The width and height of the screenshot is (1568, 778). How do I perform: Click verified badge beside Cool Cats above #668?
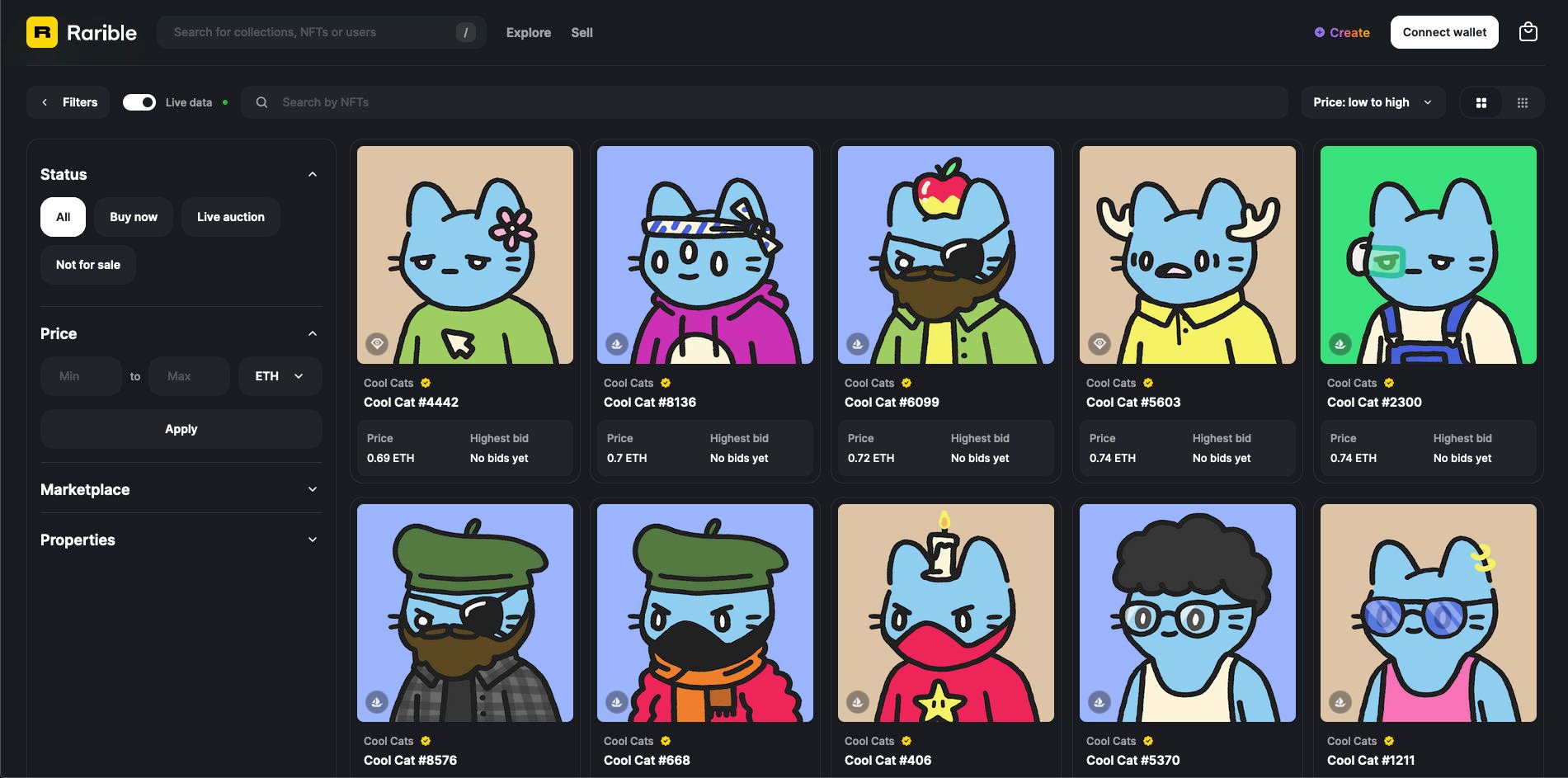666,741
